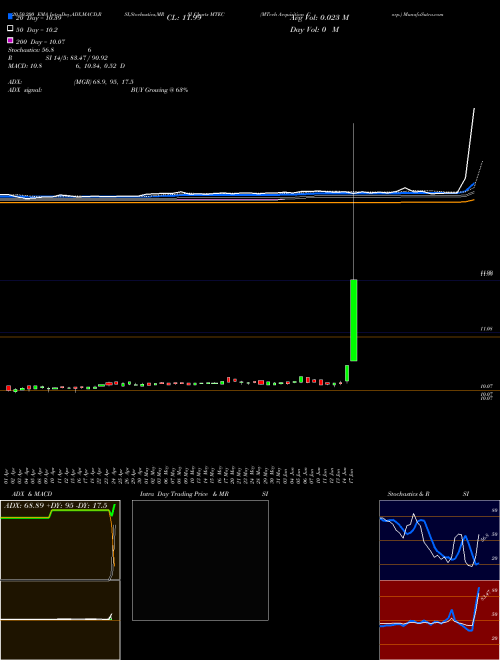
Task: Open the ADX green line chart panel
Action: coord(60,540)
